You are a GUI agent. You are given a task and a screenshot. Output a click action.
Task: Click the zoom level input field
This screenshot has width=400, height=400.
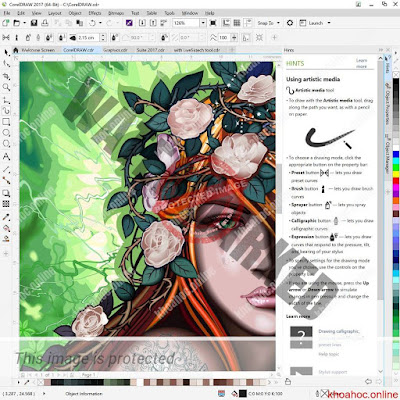[186, 23]
